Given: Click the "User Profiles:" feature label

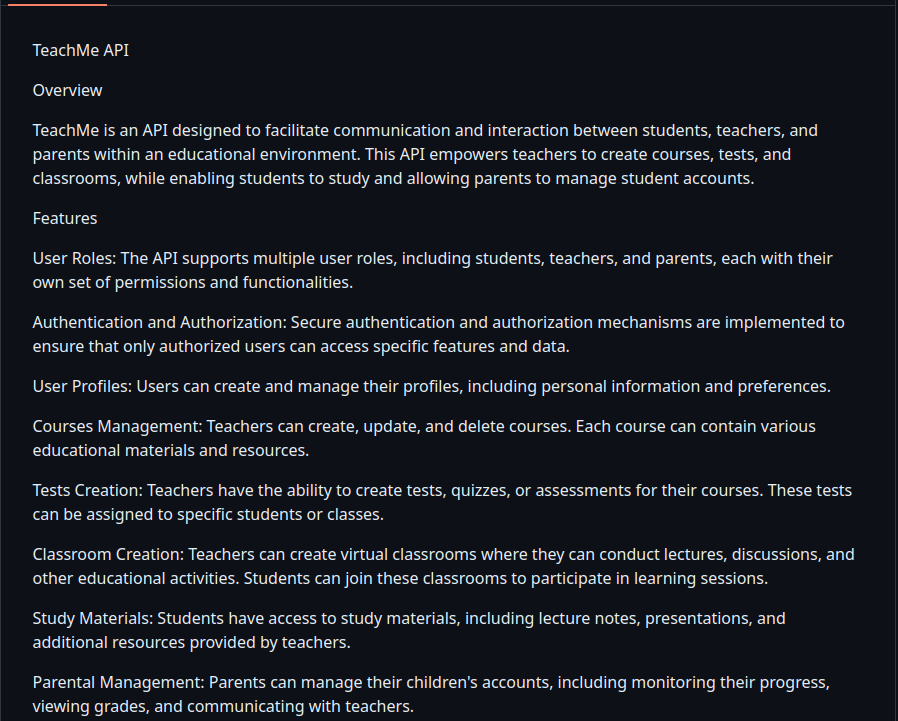Looking at the screenshot, I should pyautogui.click(x=83, y=386).
